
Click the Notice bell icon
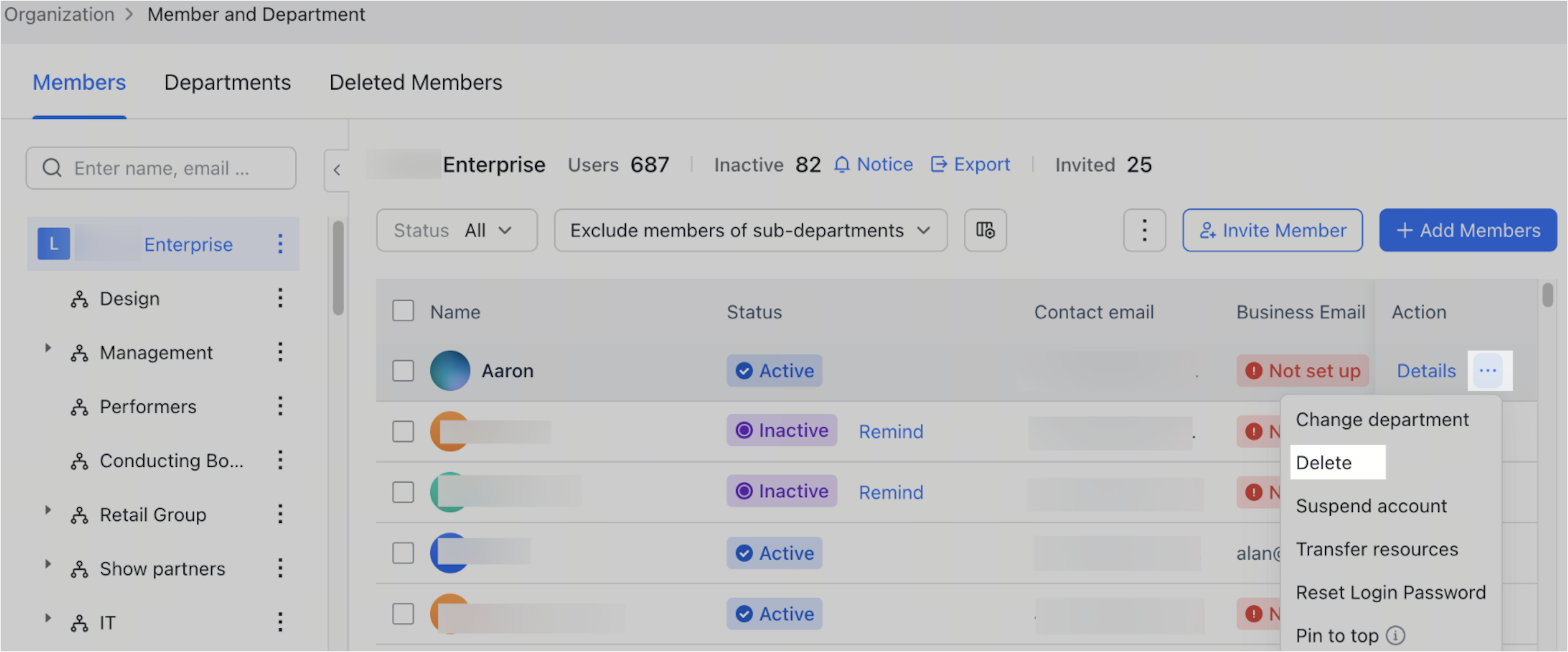point(842,164)
